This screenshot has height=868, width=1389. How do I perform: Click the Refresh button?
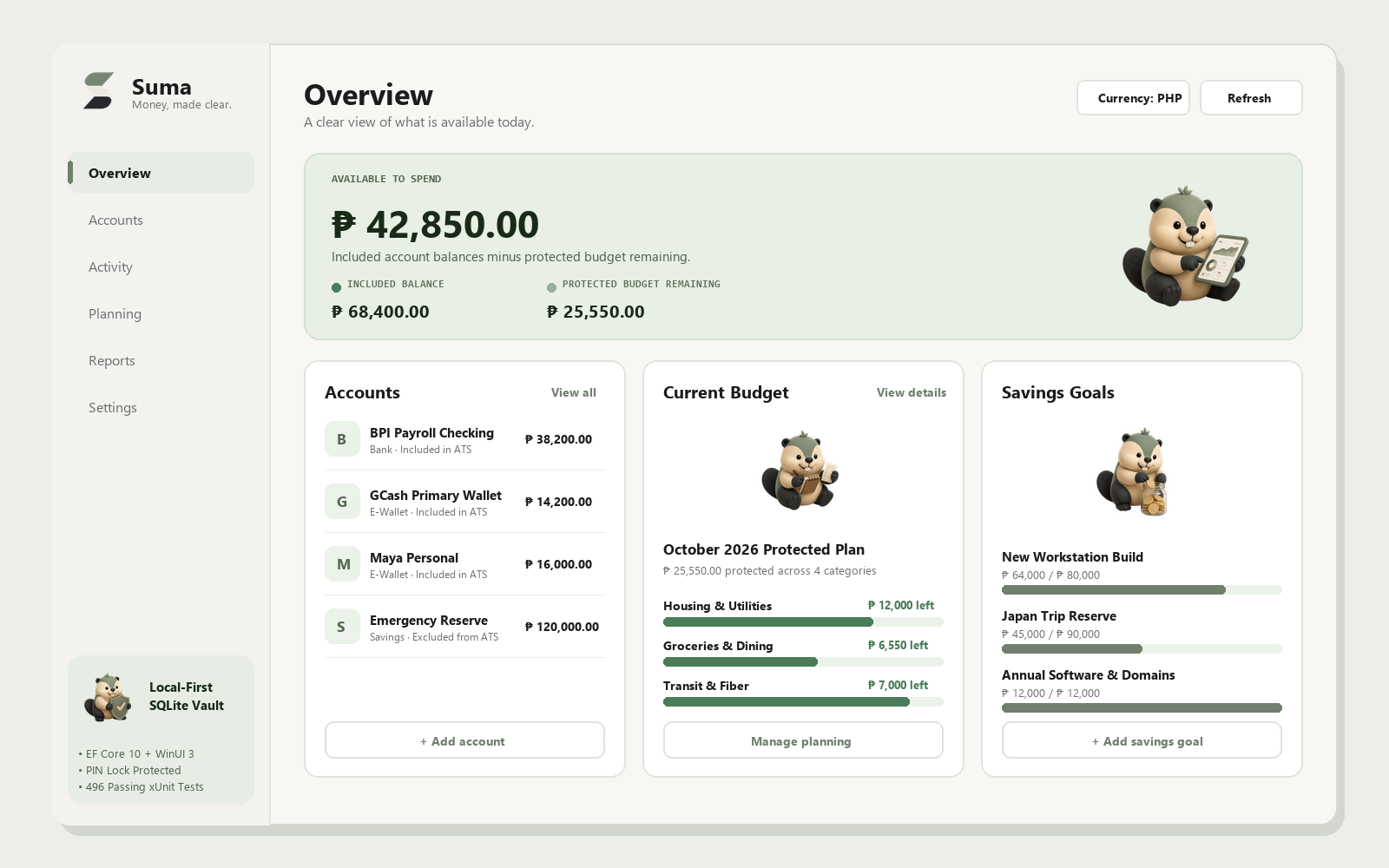[x=1251, y=98]
